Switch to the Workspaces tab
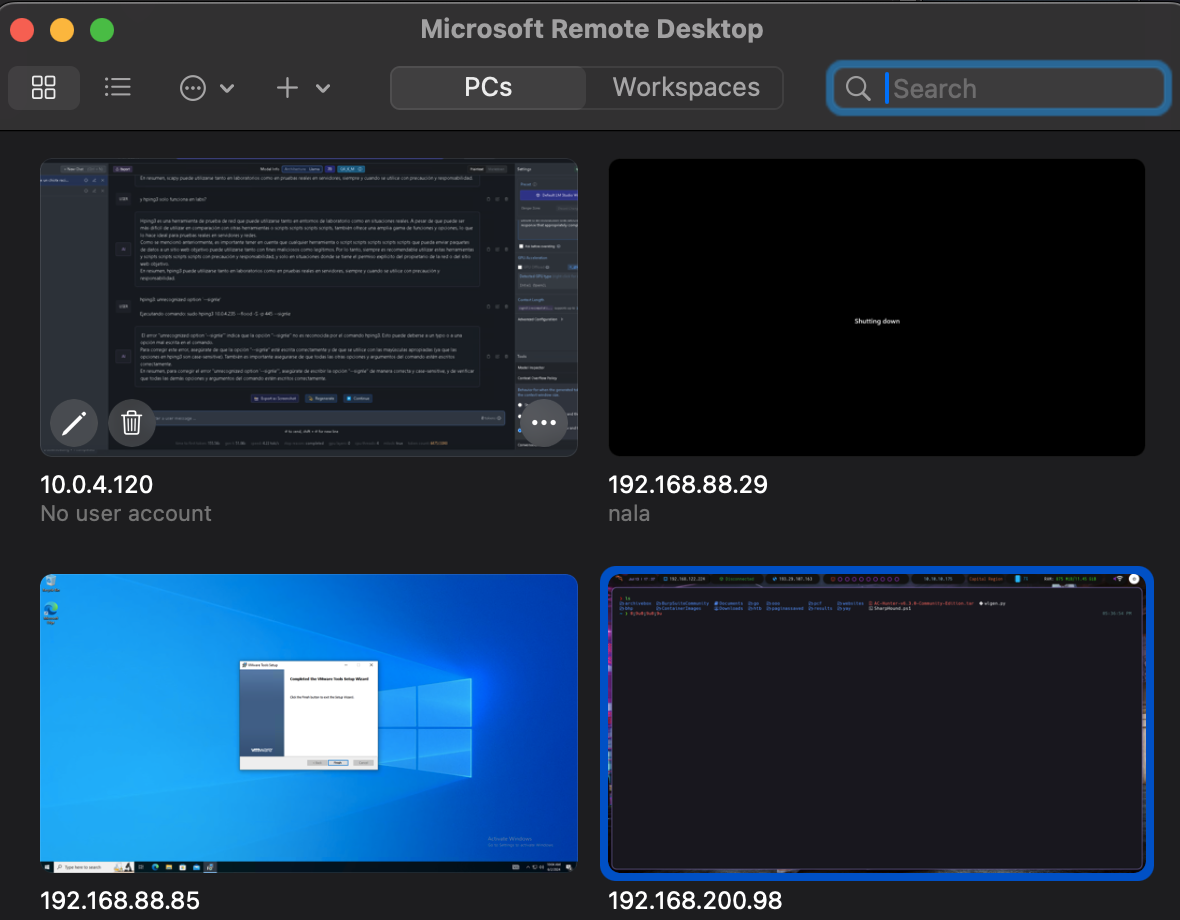 coord(685,88)
